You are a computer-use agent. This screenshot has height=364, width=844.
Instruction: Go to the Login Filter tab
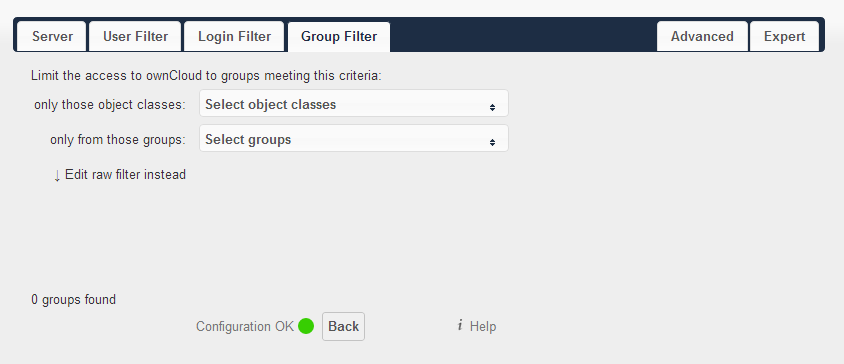[234, 37]
